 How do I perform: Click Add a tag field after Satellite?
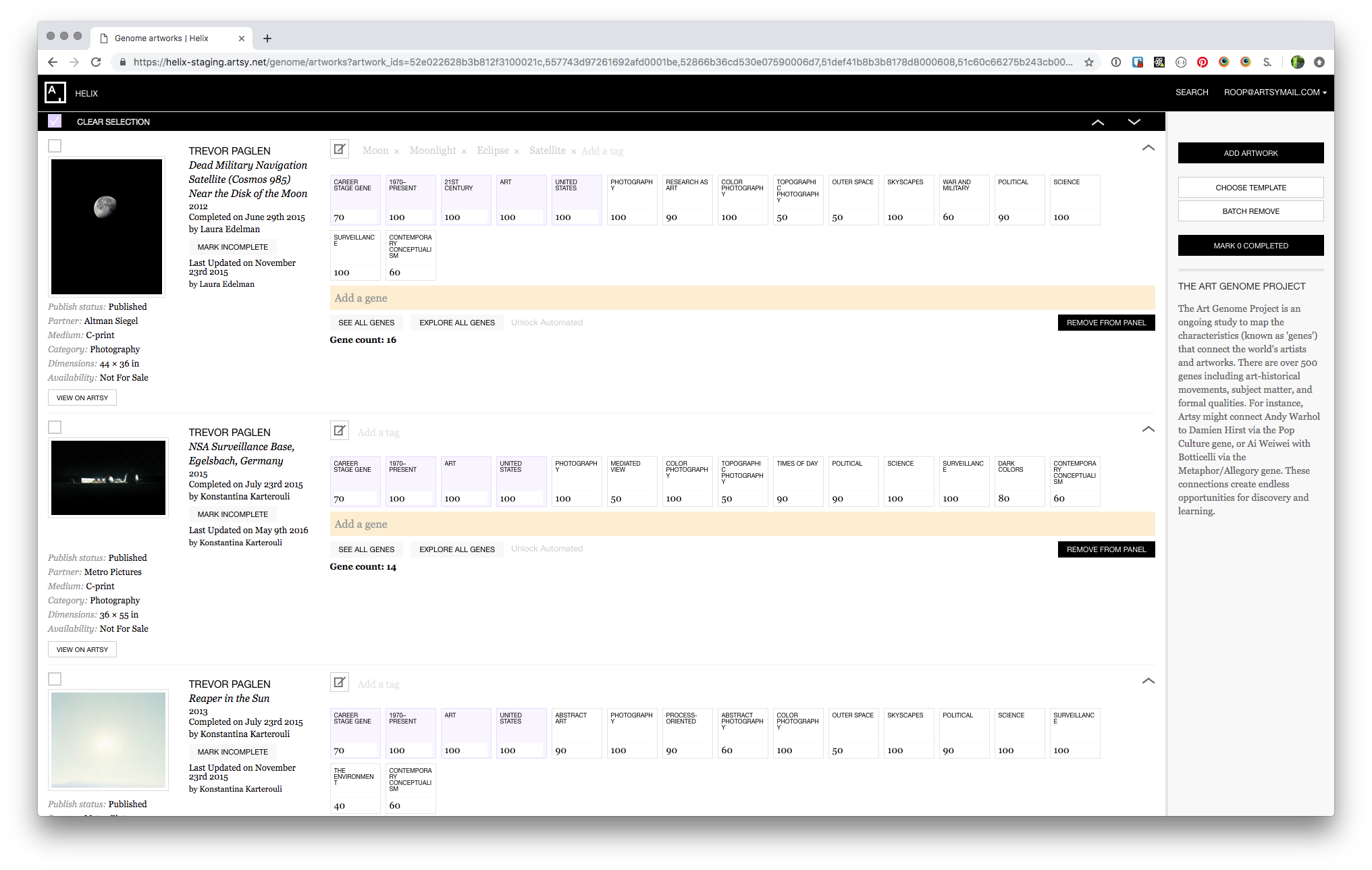point(602,151)
